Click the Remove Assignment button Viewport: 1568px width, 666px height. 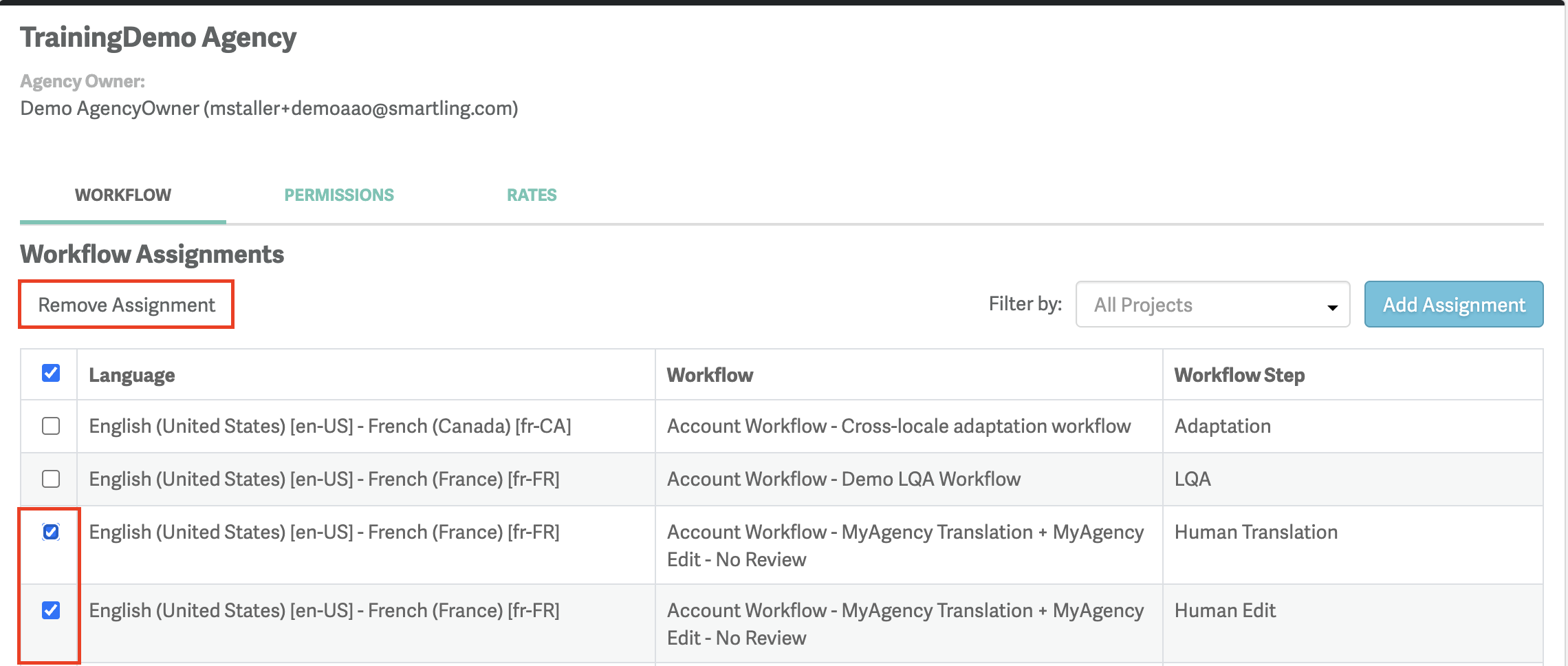coord(127,304)
